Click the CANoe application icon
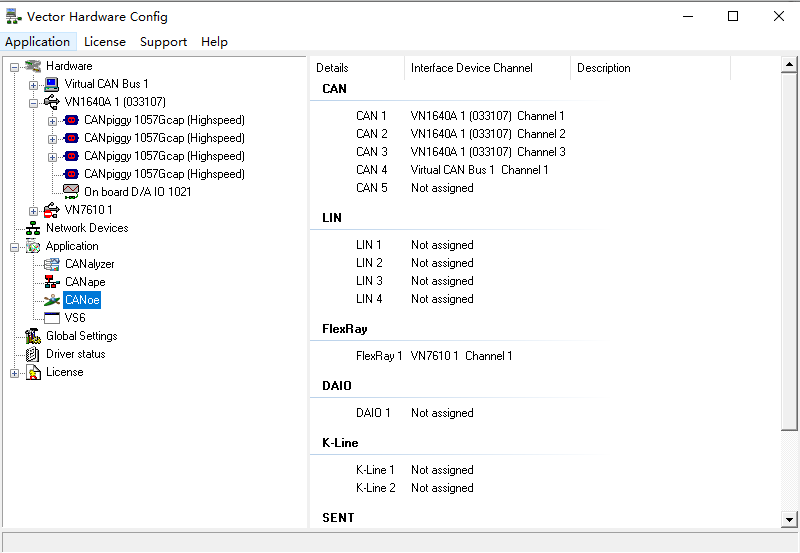The height and width of the screenshot is (553, 800). coord(52,300)
